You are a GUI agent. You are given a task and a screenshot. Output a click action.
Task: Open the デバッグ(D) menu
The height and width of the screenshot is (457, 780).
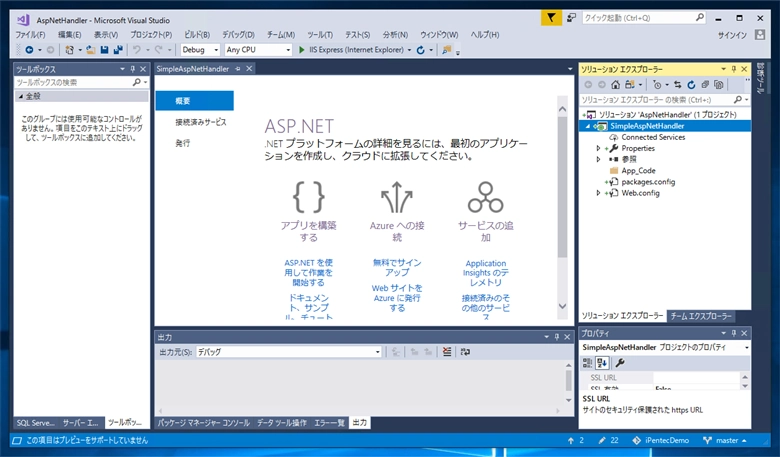pyautogui.click(x=238, y=34)
